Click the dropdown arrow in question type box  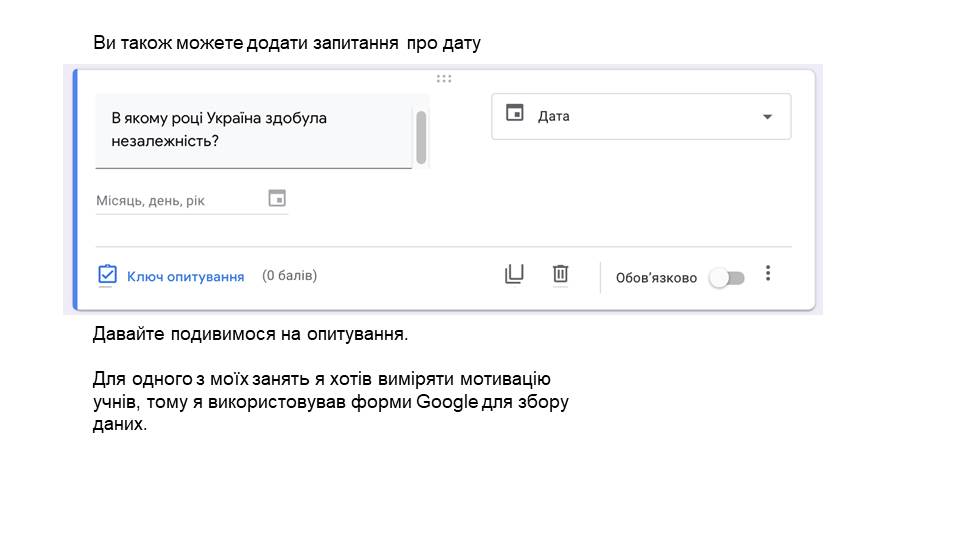point(767,116)
